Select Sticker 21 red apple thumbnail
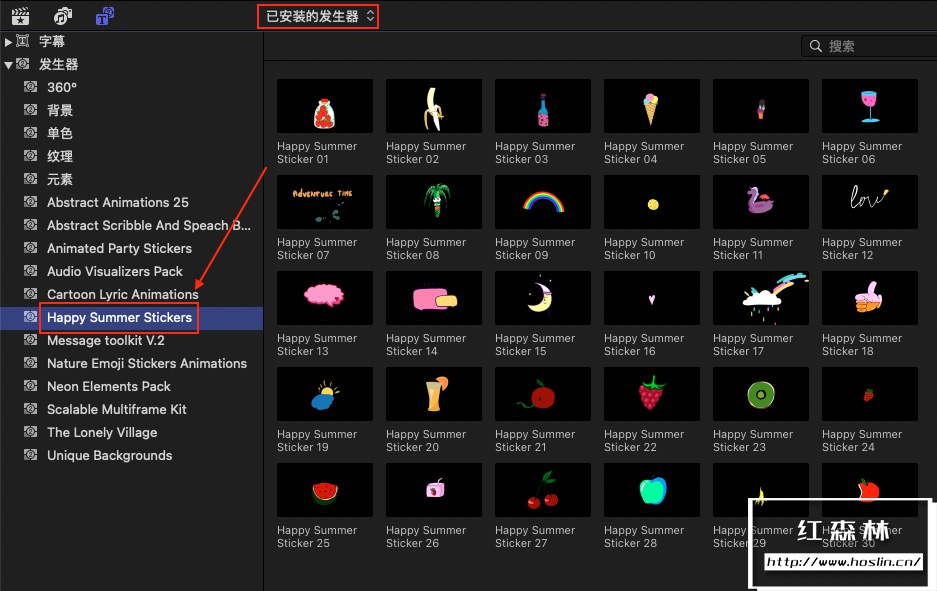The image size is (937, 591). (543, 394)
